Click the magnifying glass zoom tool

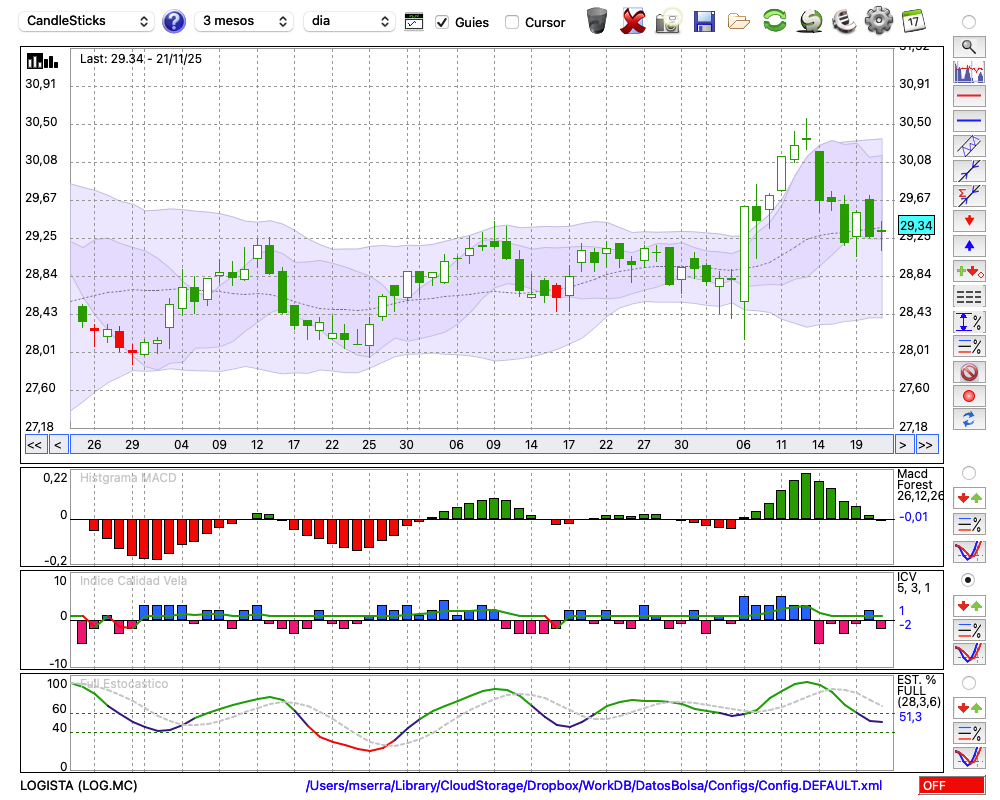coord(968,46)
